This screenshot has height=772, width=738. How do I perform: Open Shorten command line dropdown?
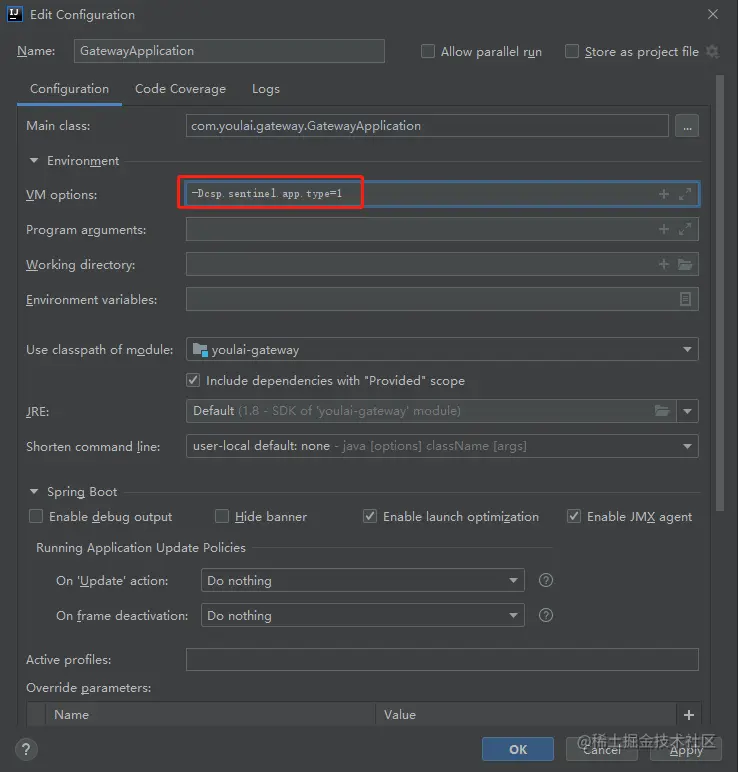442,446
